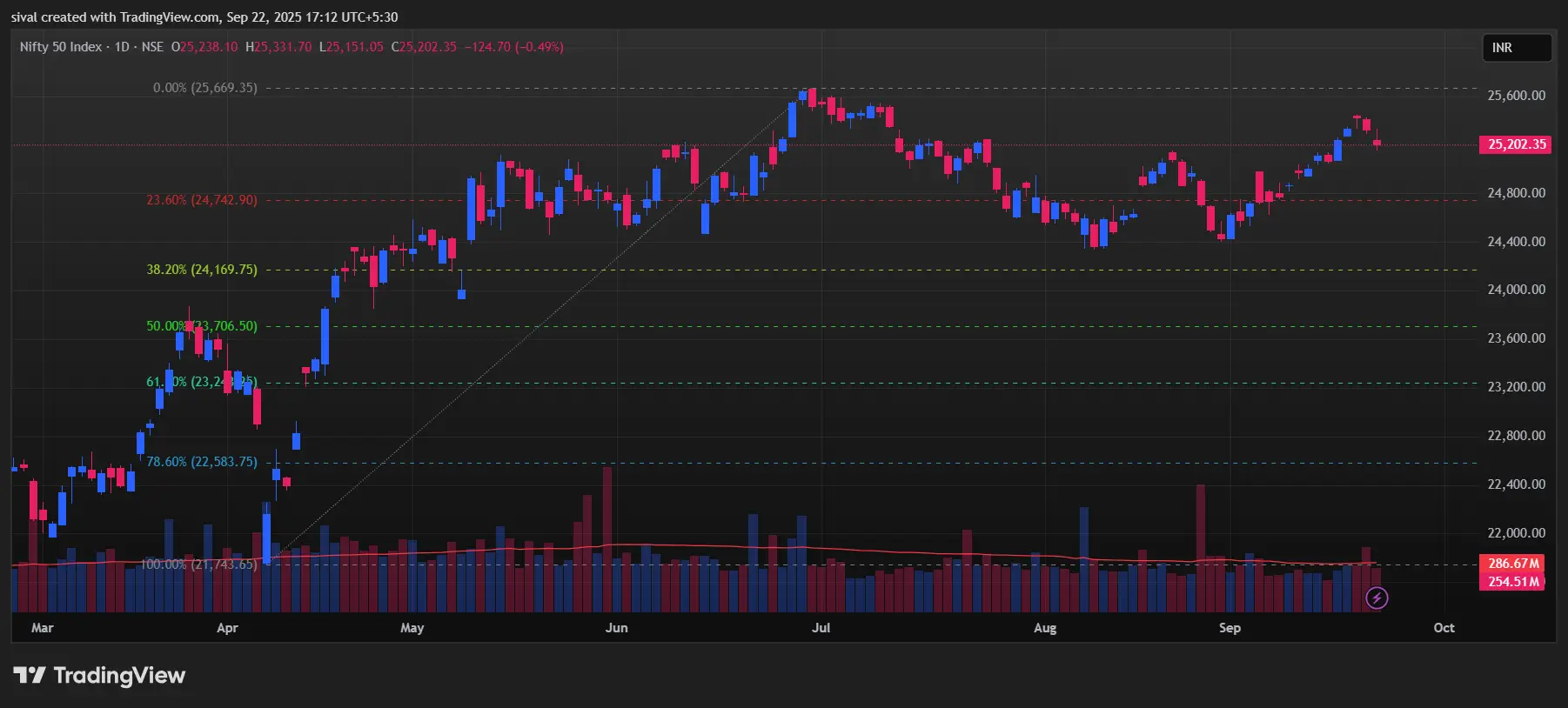
Task: Open the INR currency selector
Action: point(1517,48)
